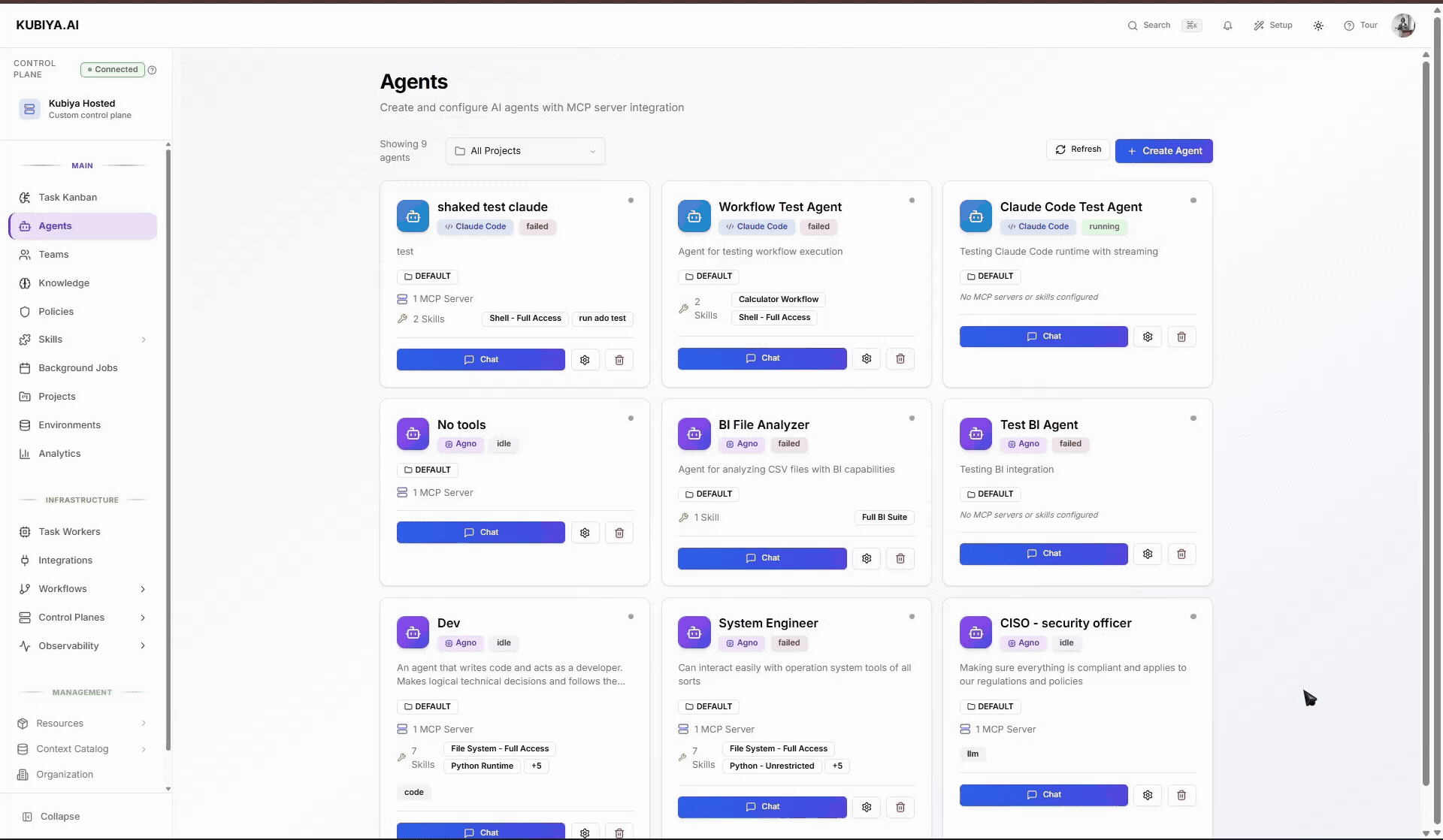Image resolution: width=1443 pixels, height=840 pixels.
Task: Start a chat with CISO - security officer
Action: click(1043, 794)
